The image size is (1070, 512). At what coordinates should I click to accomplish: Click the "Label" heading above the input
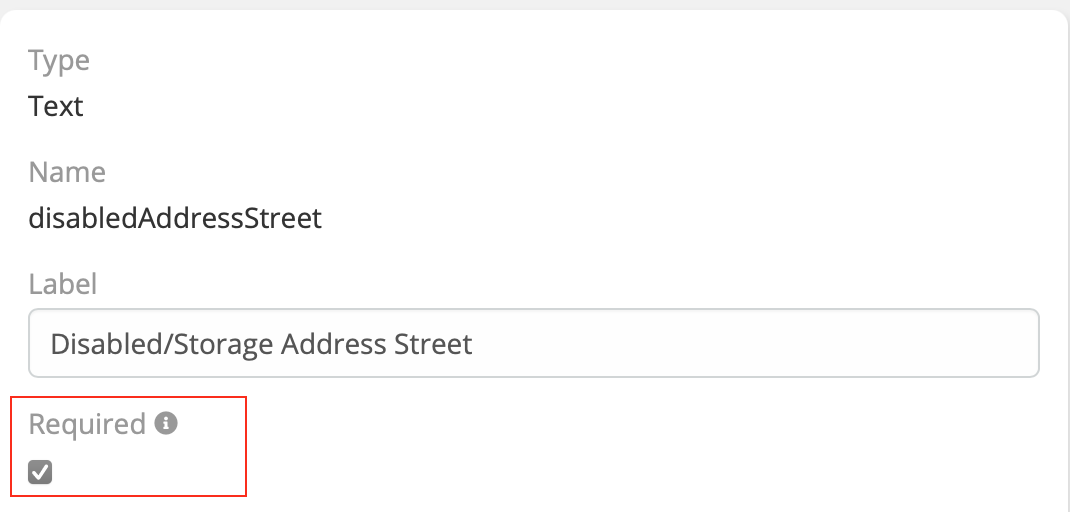(63, 284)
